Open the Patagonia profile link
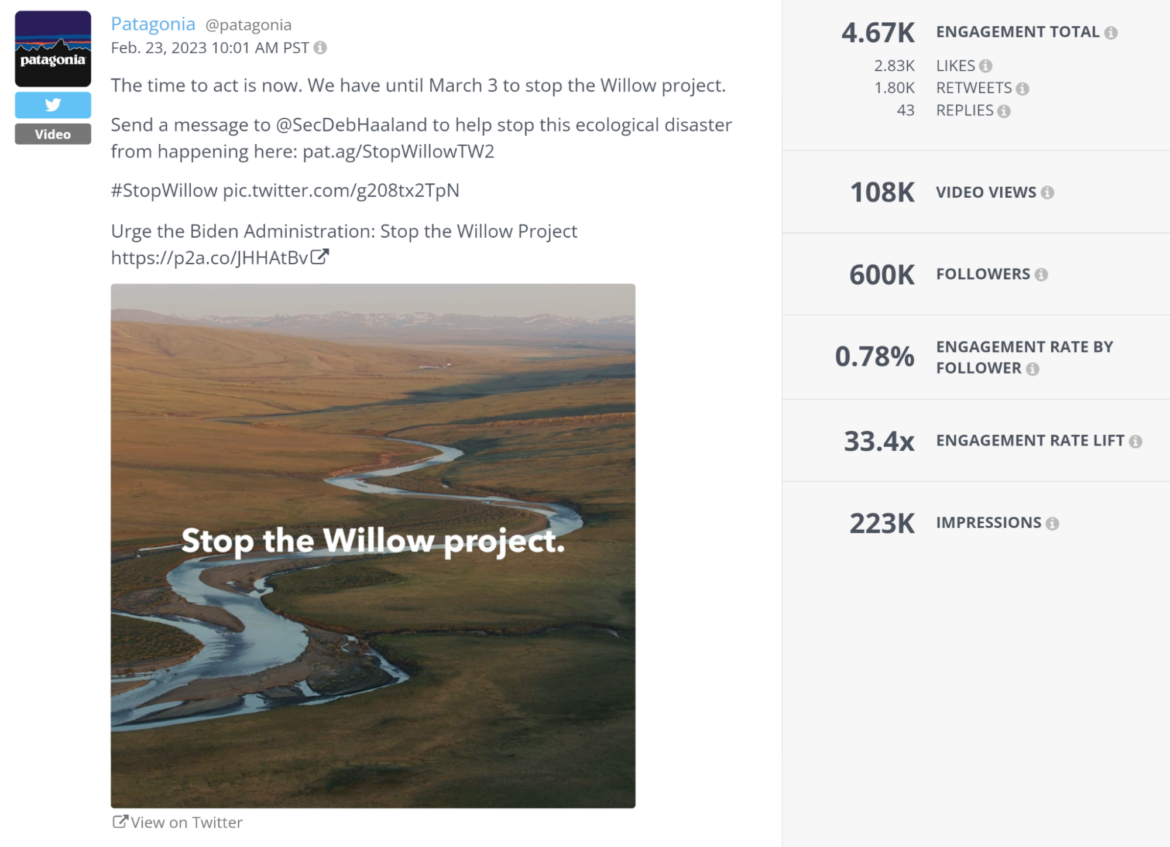The width and height of the screenshot is (1170, 847). (x=152, y=23)
